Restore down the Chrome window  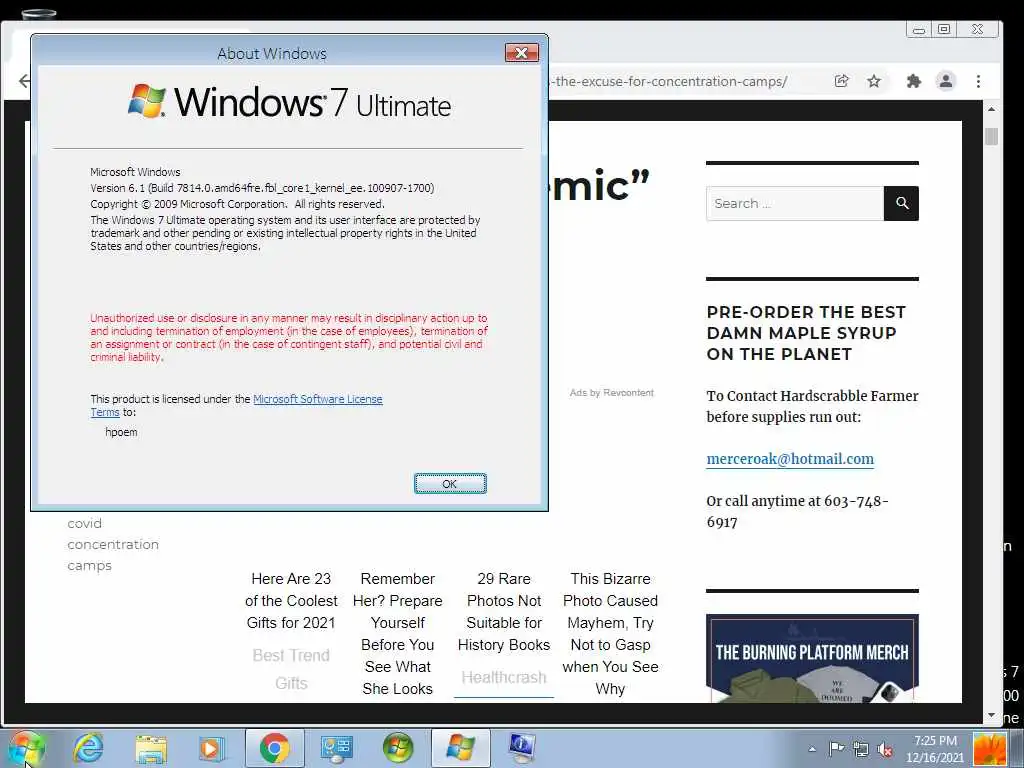944,29
